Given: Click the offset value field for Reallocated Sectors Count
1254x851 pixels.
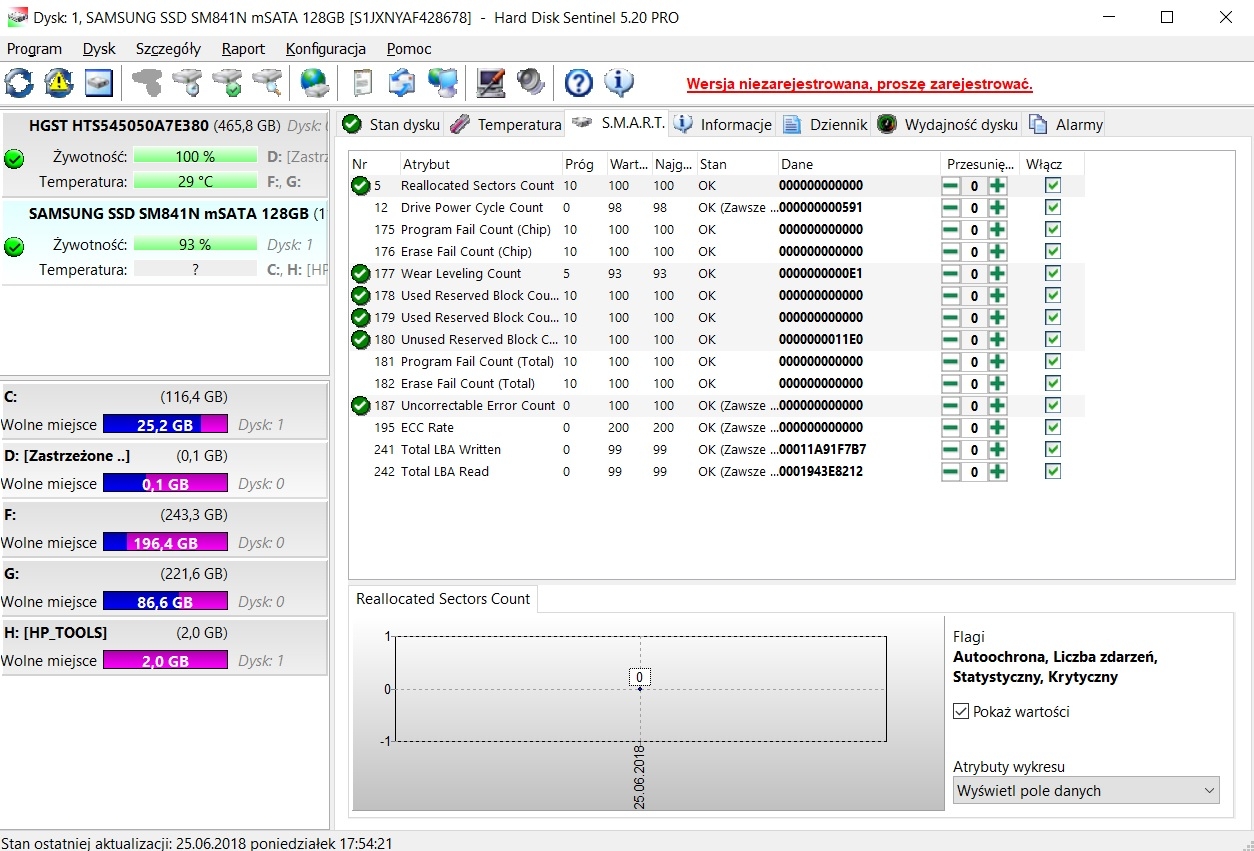Looking at the screenshot, I should tap(974, 186).
